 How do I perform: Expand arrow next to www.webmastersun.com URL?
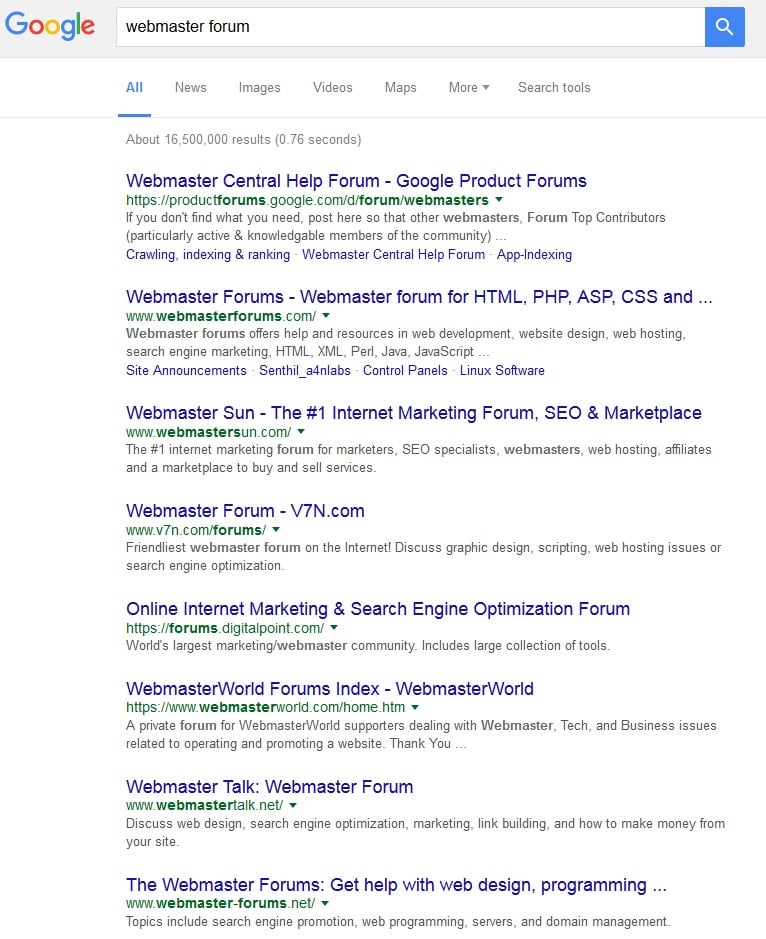tap(301, 432)
